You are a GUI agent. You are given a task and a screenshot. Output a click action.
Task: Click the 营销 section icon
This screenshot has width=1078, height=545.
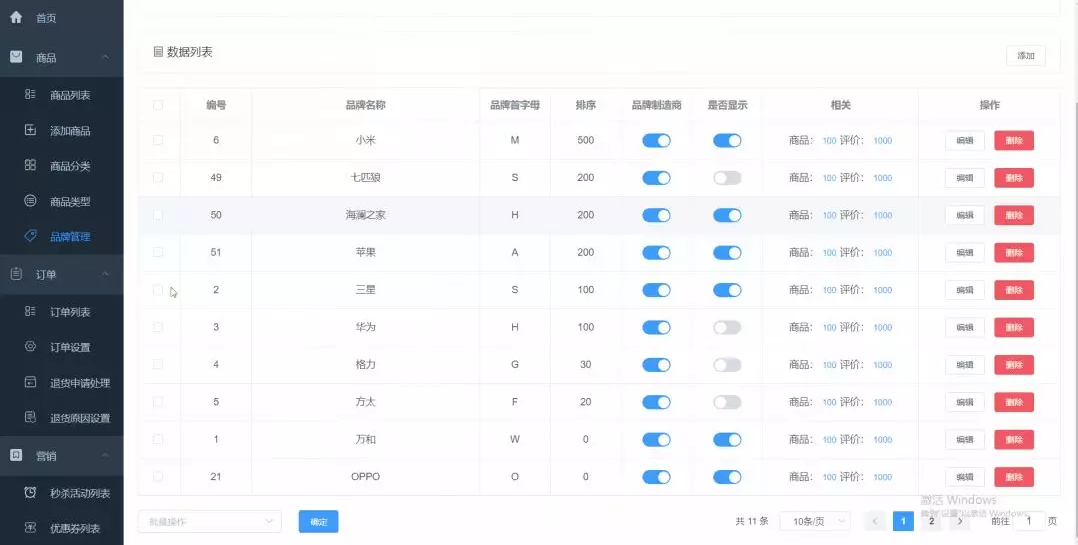pyautogui.click(x=16, y=455)
